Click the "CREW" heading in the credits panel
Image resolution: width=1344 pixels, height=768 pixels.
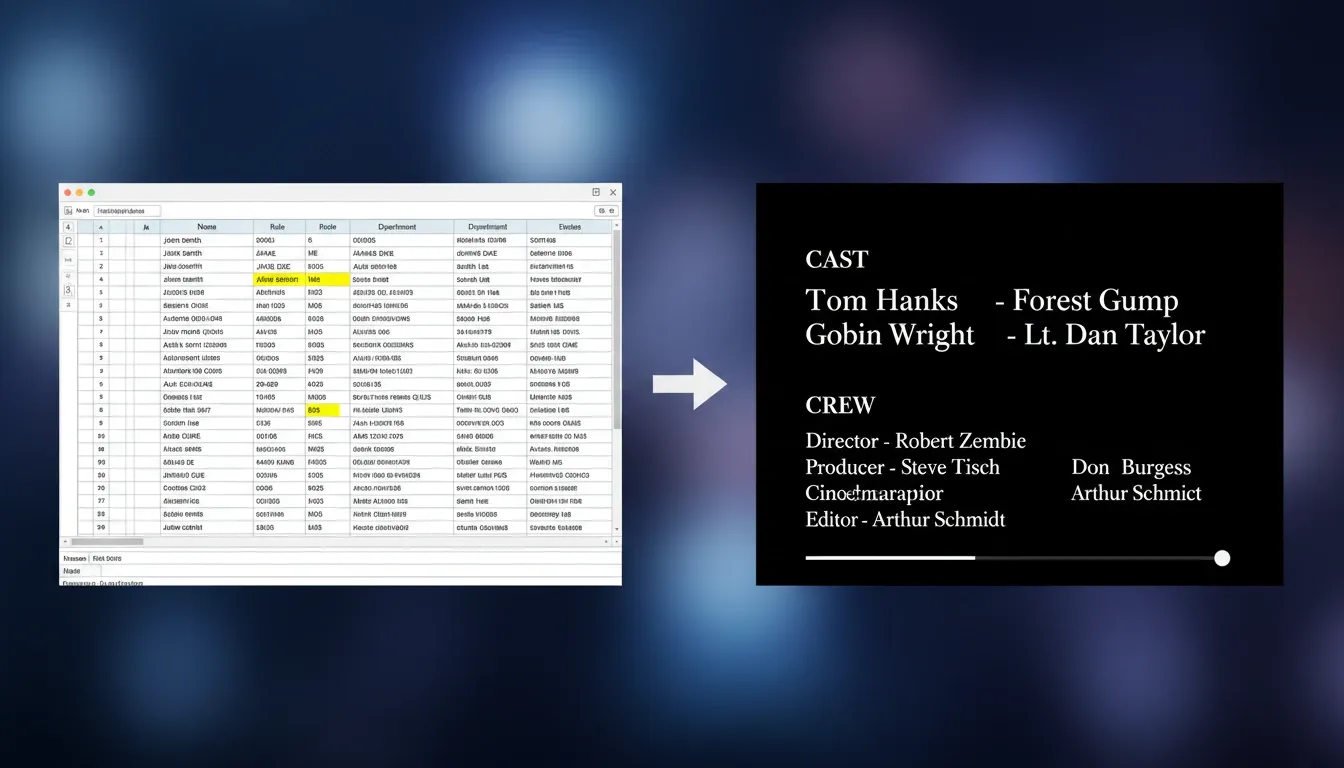(x=840, y=405)
